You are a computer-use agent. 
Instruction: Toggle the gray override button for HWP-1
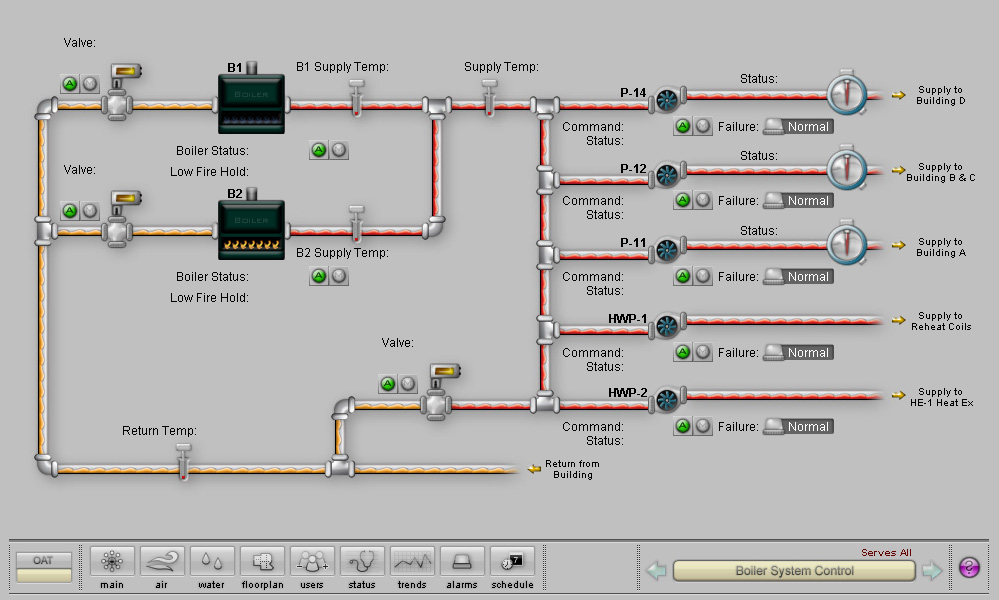point(703,352)
